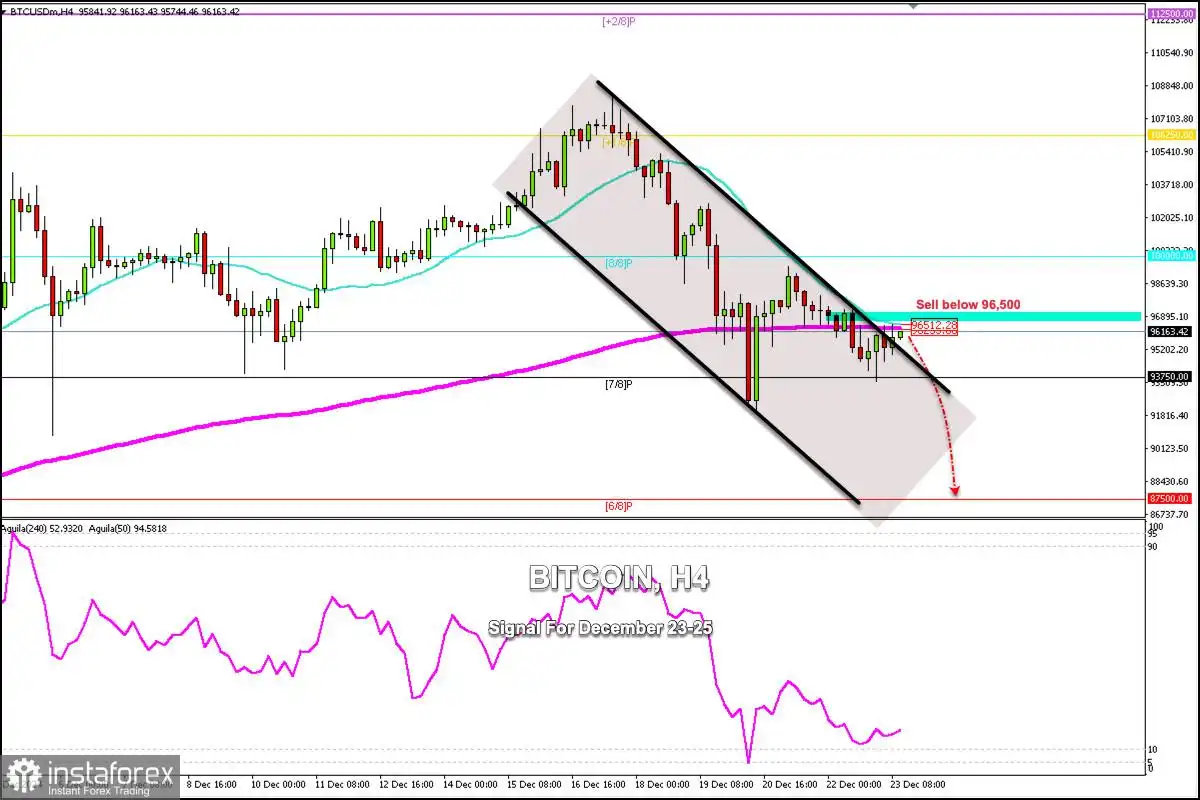Click the '23 Dec 08:00' time axis label
The height and width of the screenshot is (800, 1200).
coord(918,784)
